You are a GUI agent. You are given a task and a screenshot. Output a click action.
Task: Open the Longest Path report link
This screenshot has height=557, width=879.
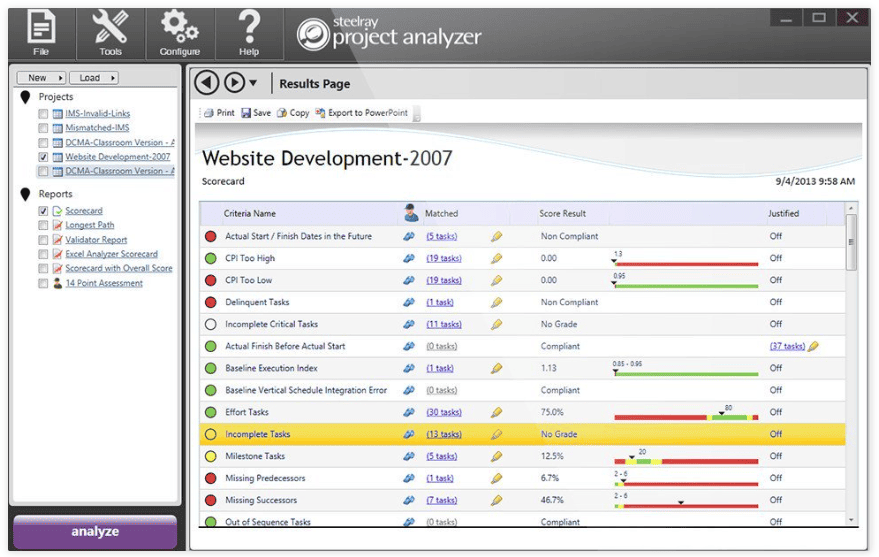[90, 225]
